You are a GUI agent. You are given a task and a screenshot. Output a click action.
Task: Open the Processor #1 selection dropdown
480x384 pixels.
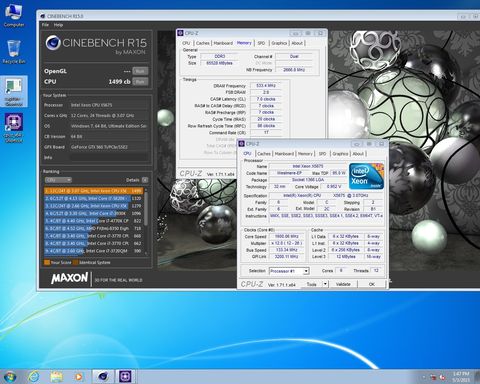pyautogui.click(x=289, y=271)
